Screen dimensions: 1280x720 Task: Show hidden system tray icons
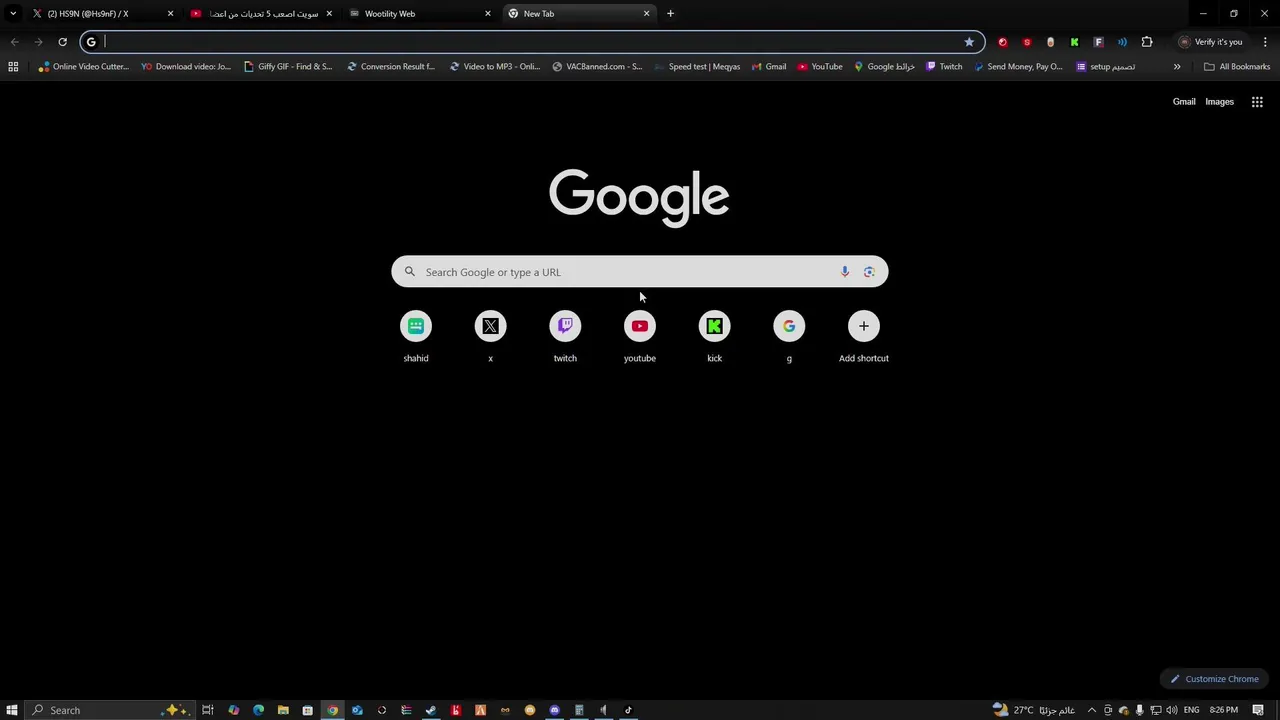1091,710
